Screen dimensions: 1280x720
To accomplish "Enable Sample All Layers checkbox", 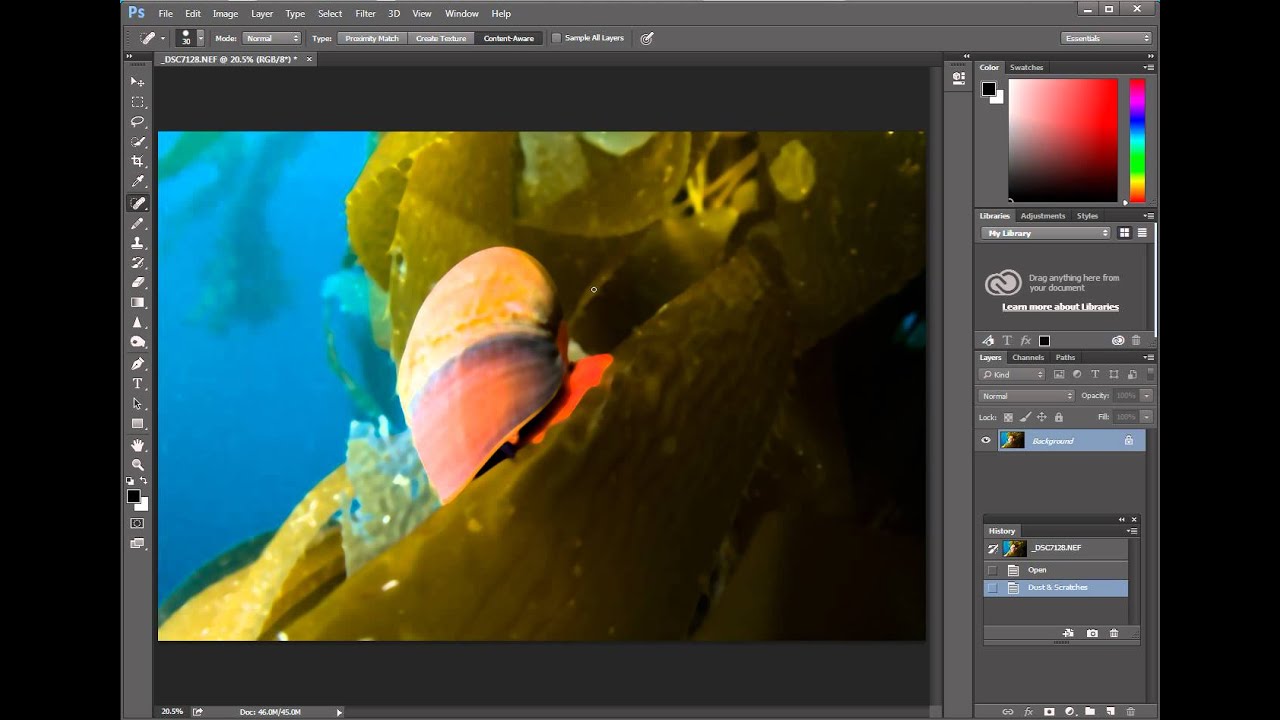I will point(557,38).
